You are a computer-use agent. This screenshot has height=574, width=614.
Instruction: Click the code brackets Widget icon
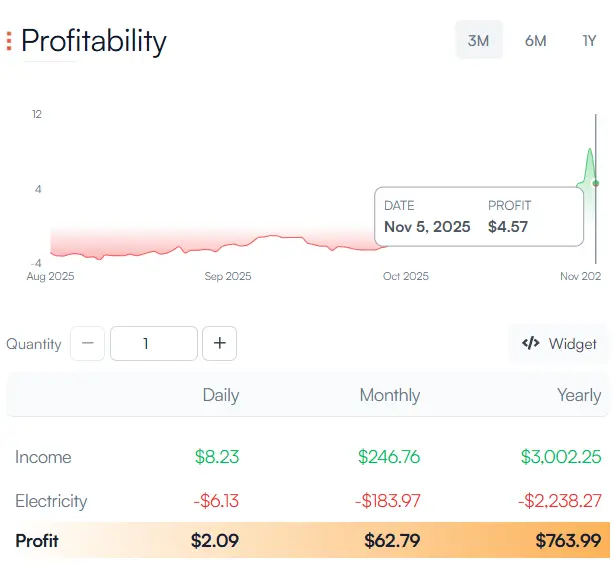point(531,344)
